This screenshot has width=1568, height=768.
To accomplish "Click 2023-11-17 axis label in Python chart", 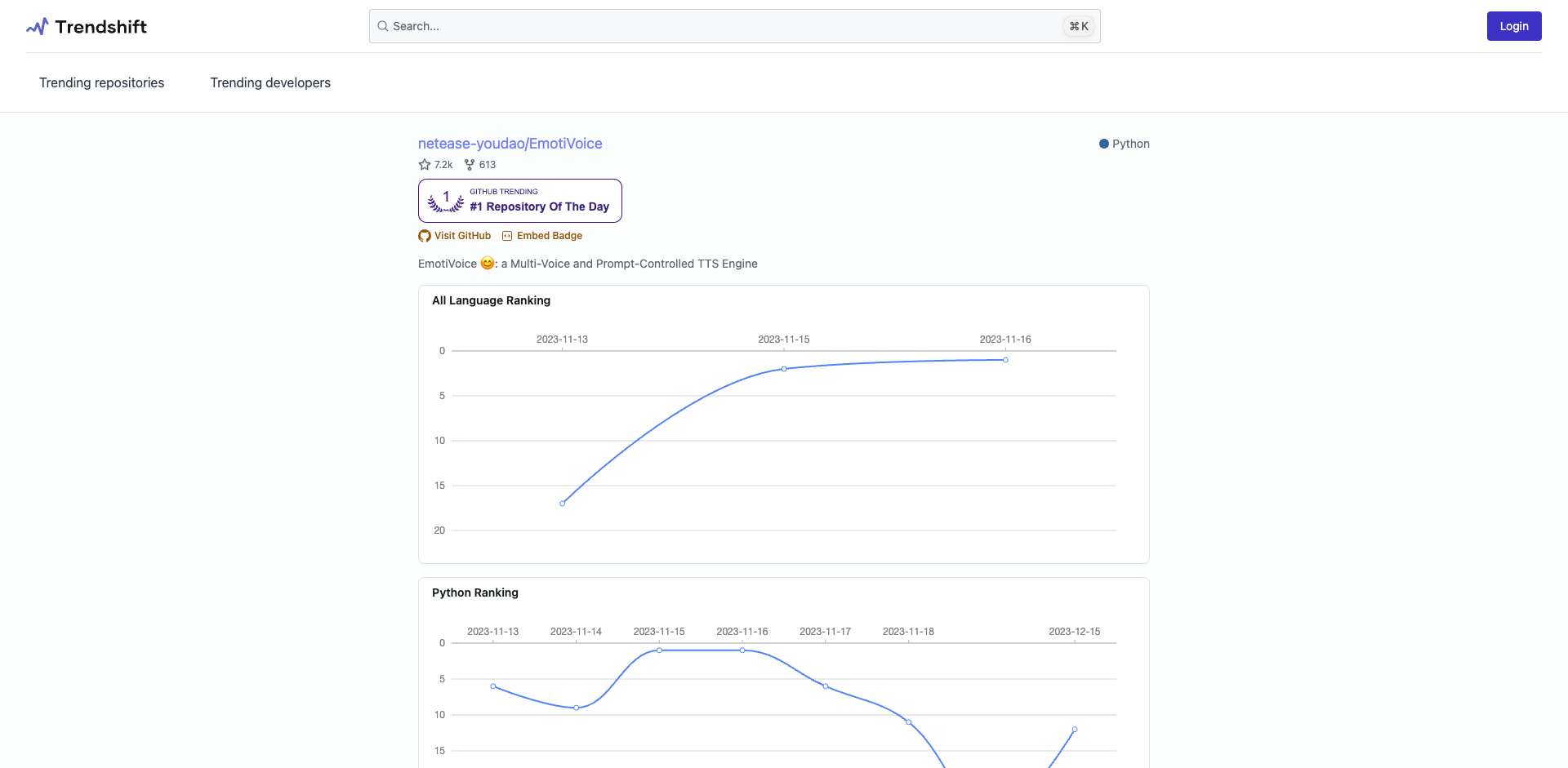I will coord(825,632).
